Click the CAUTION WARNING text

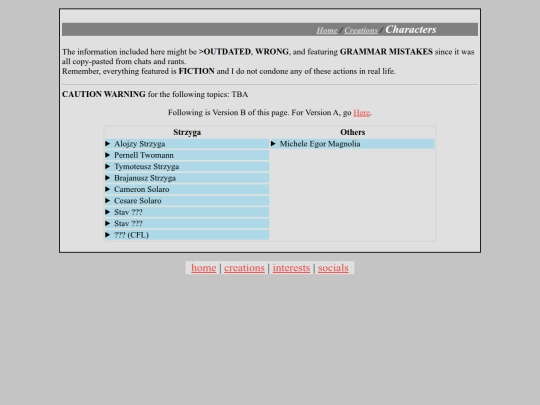click(104, 94)
